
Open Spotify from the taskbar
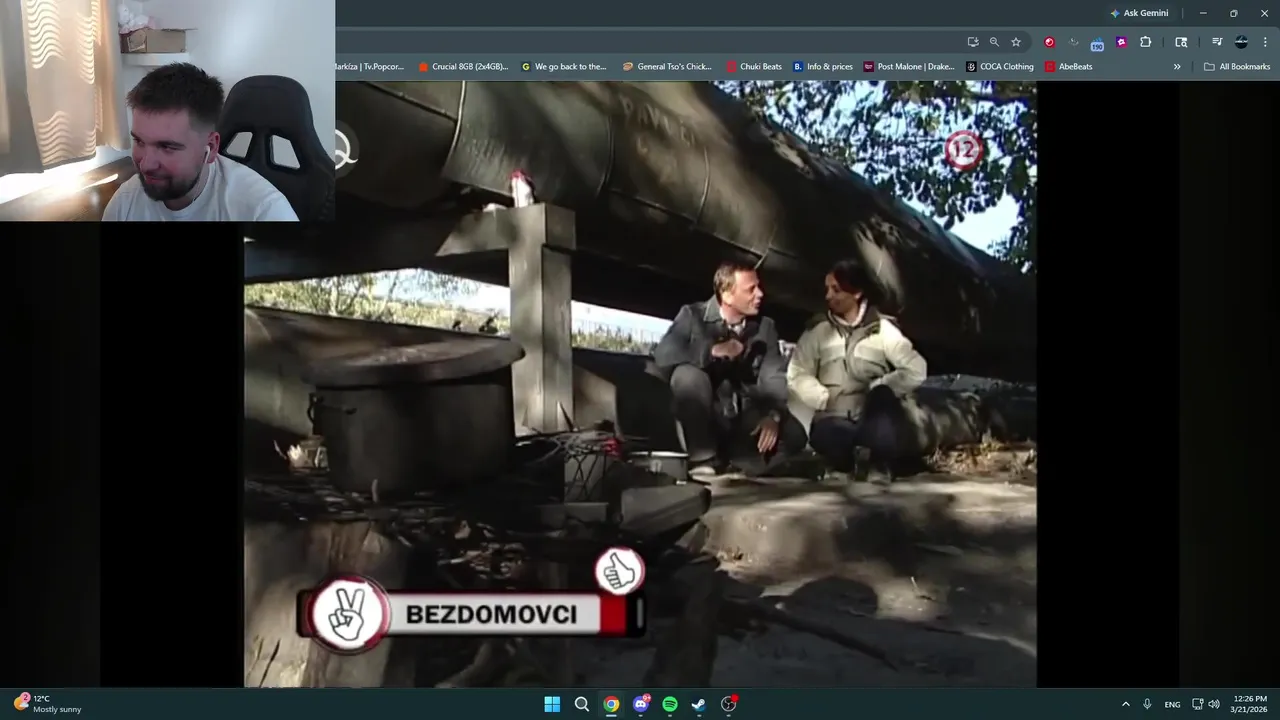click(x=670, y=704)
